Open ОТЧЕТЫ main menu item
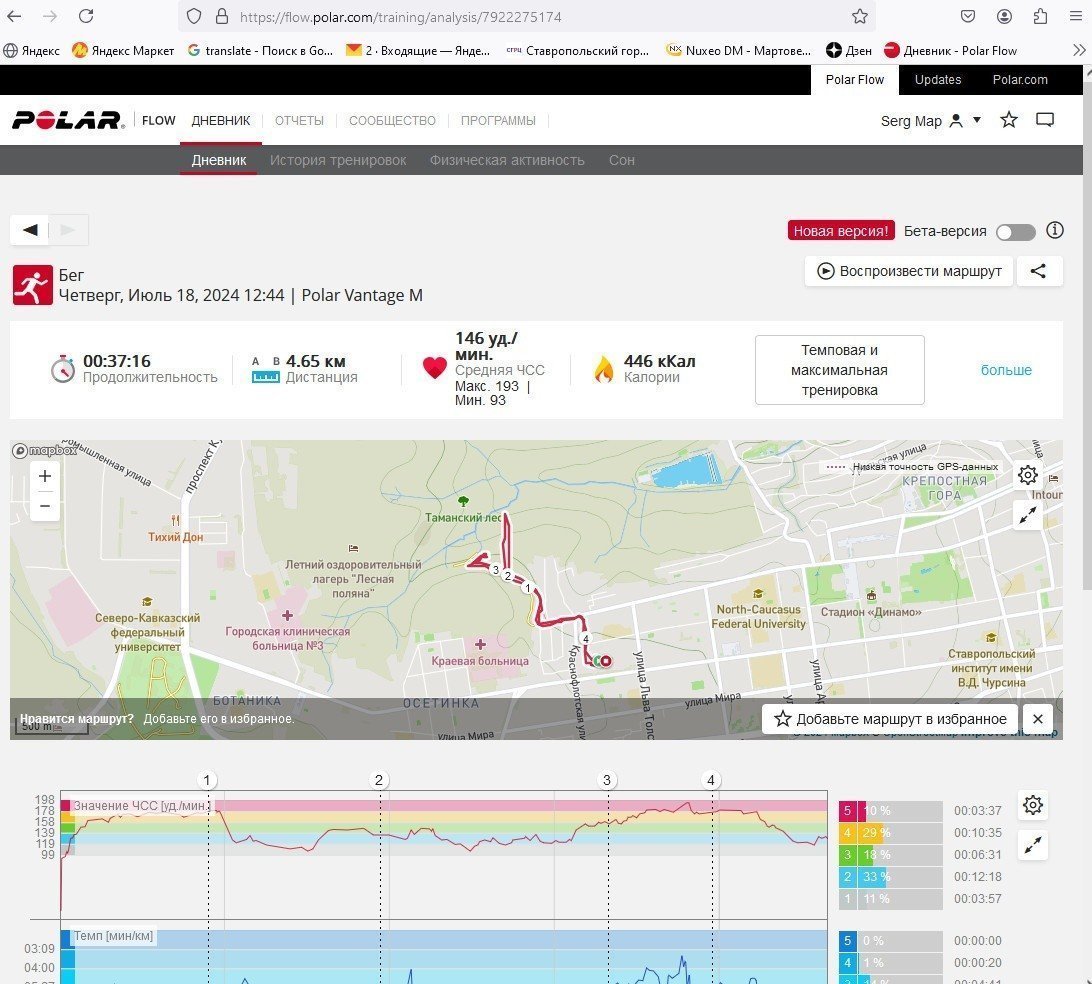1092x984 pixels. [x=299, y=120]
